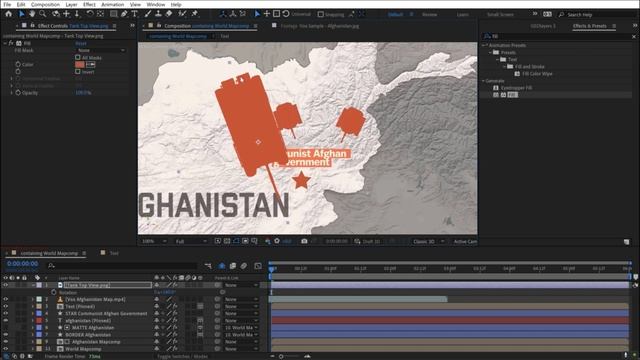Switch to the Text timeline tab
This screenshot has height=360, width=640.
(114, 253)
